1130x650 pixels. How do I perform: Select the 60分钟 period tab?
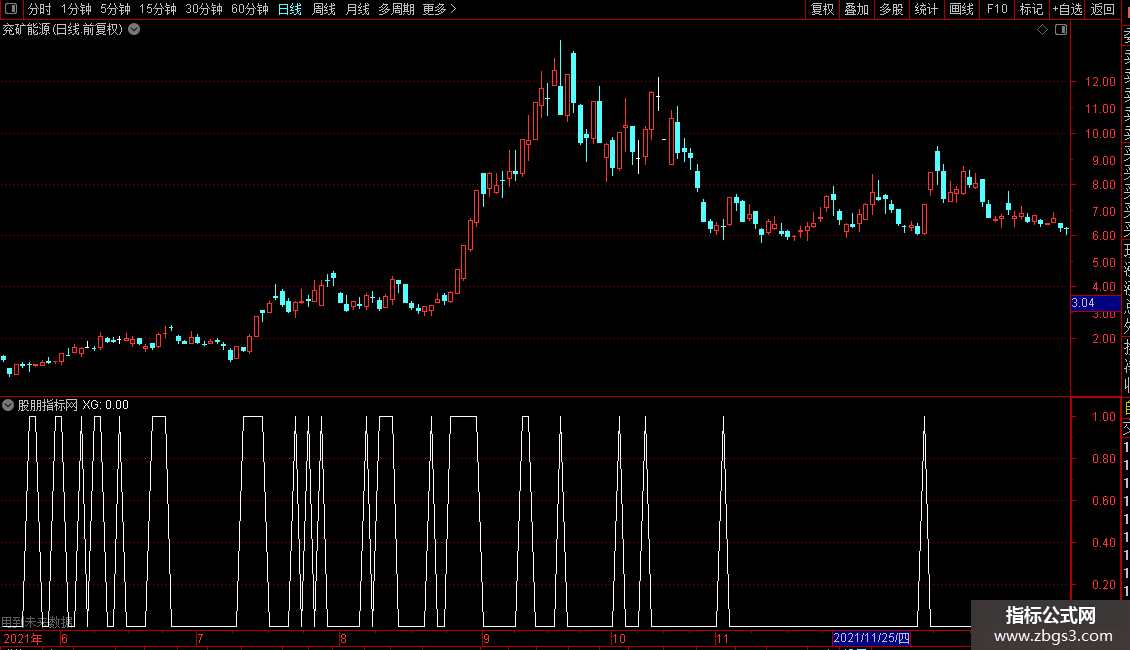250,9
